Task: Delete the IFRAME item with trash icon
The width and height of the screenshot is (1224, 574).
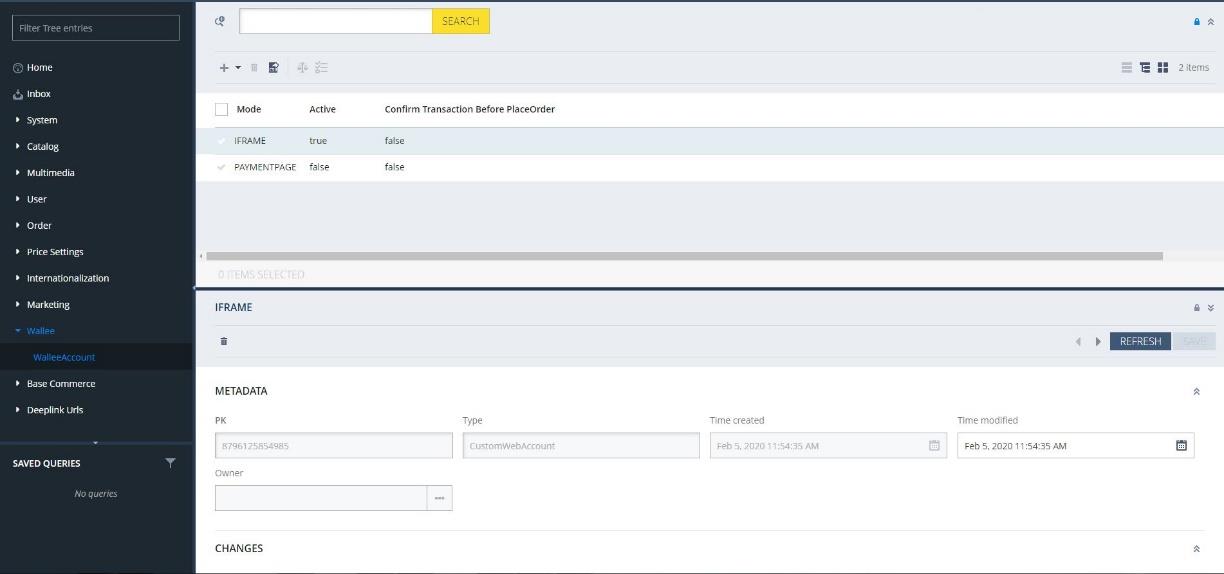Action: [x=224, y=341]
